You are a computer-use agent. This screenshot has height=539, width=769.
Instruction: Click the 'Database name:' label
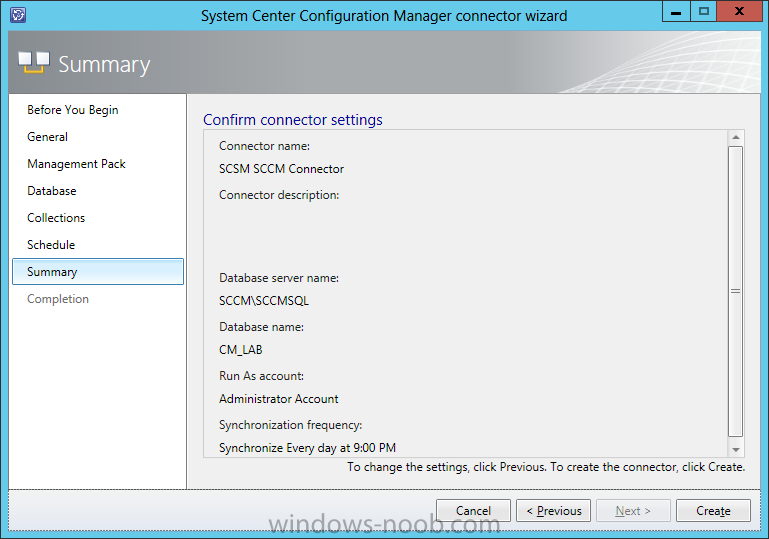[261, 327]
